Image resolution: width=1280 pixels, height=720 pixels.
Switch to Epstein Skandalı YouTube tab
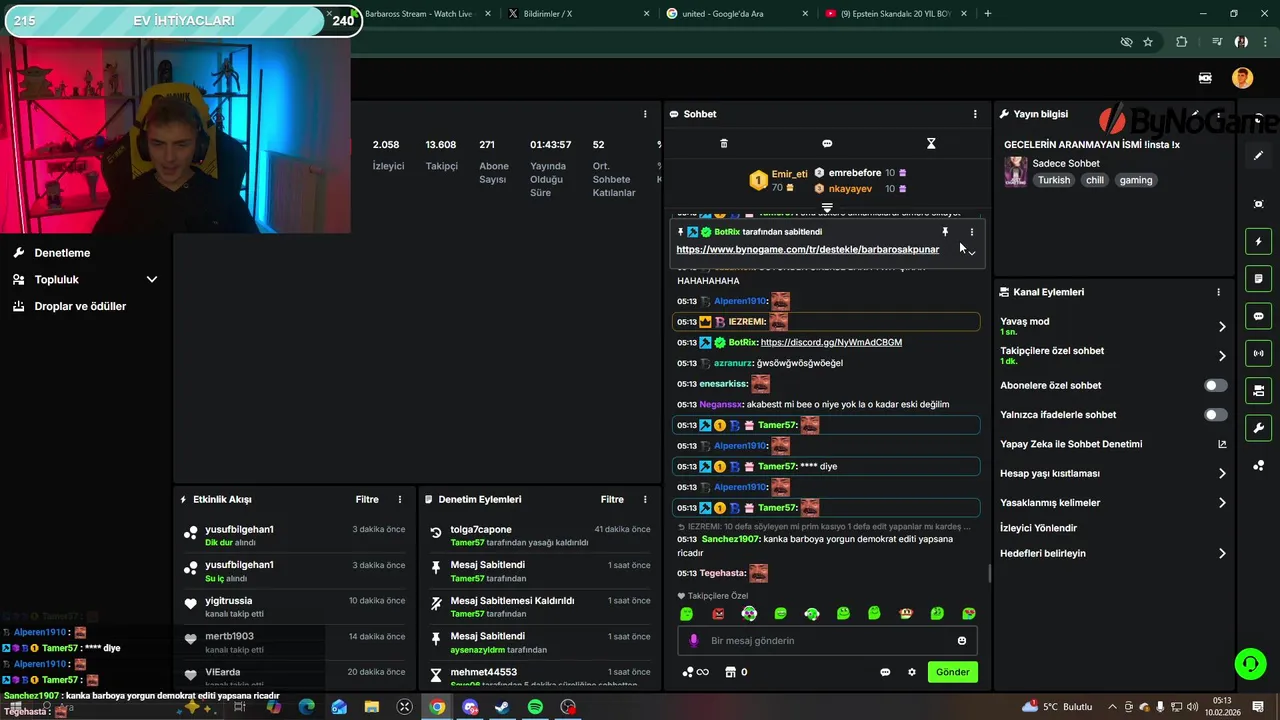(895, 14)
